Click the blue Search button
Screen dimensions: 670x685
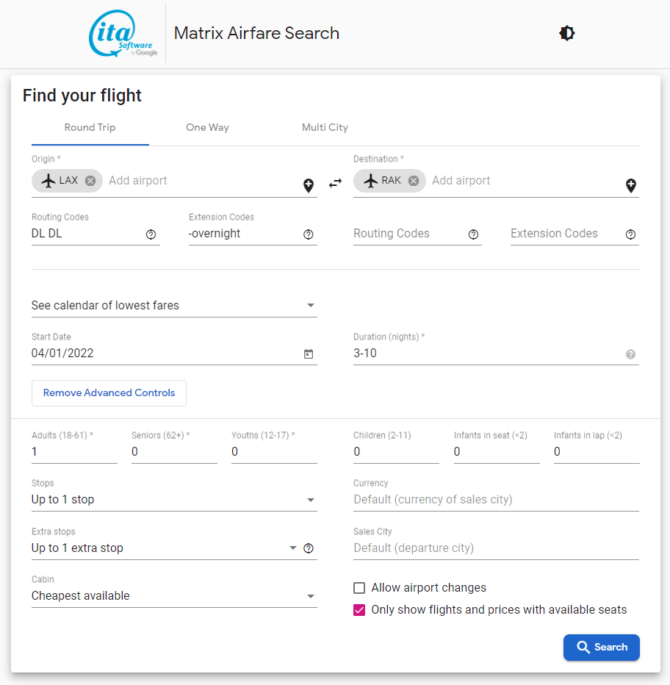pos(601,647)
